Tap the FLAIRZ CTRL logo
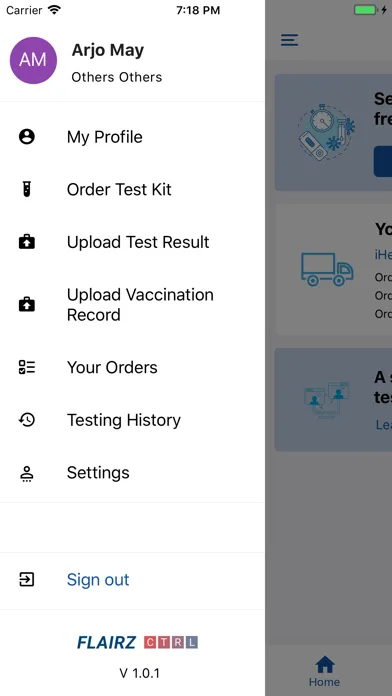392x696 pixels. tap(137, 642)
